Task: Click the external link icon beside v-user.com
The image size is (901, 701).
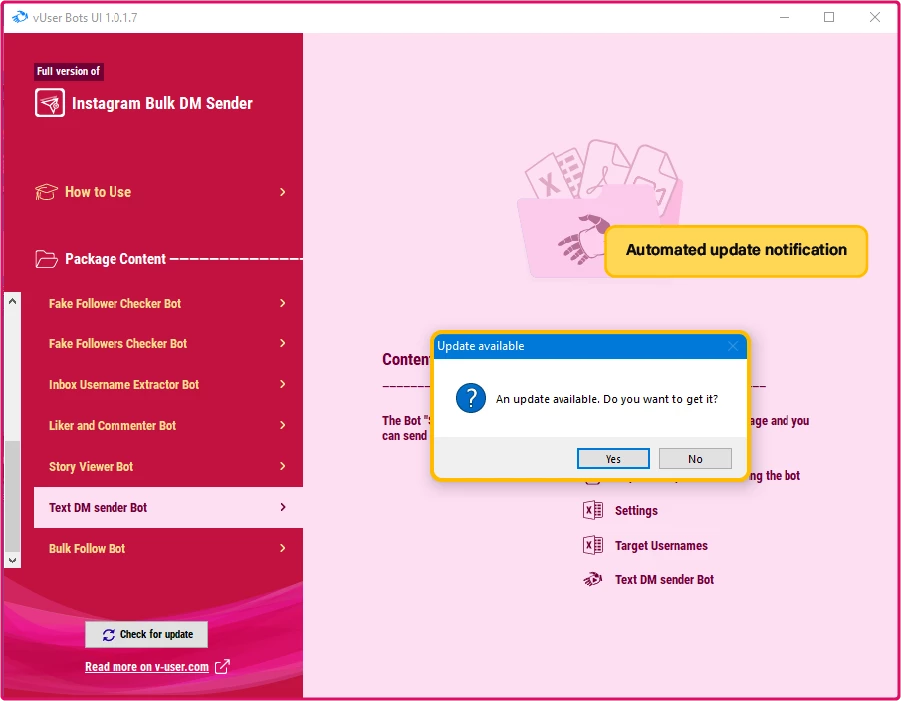Action: click(x=222, y=667)
